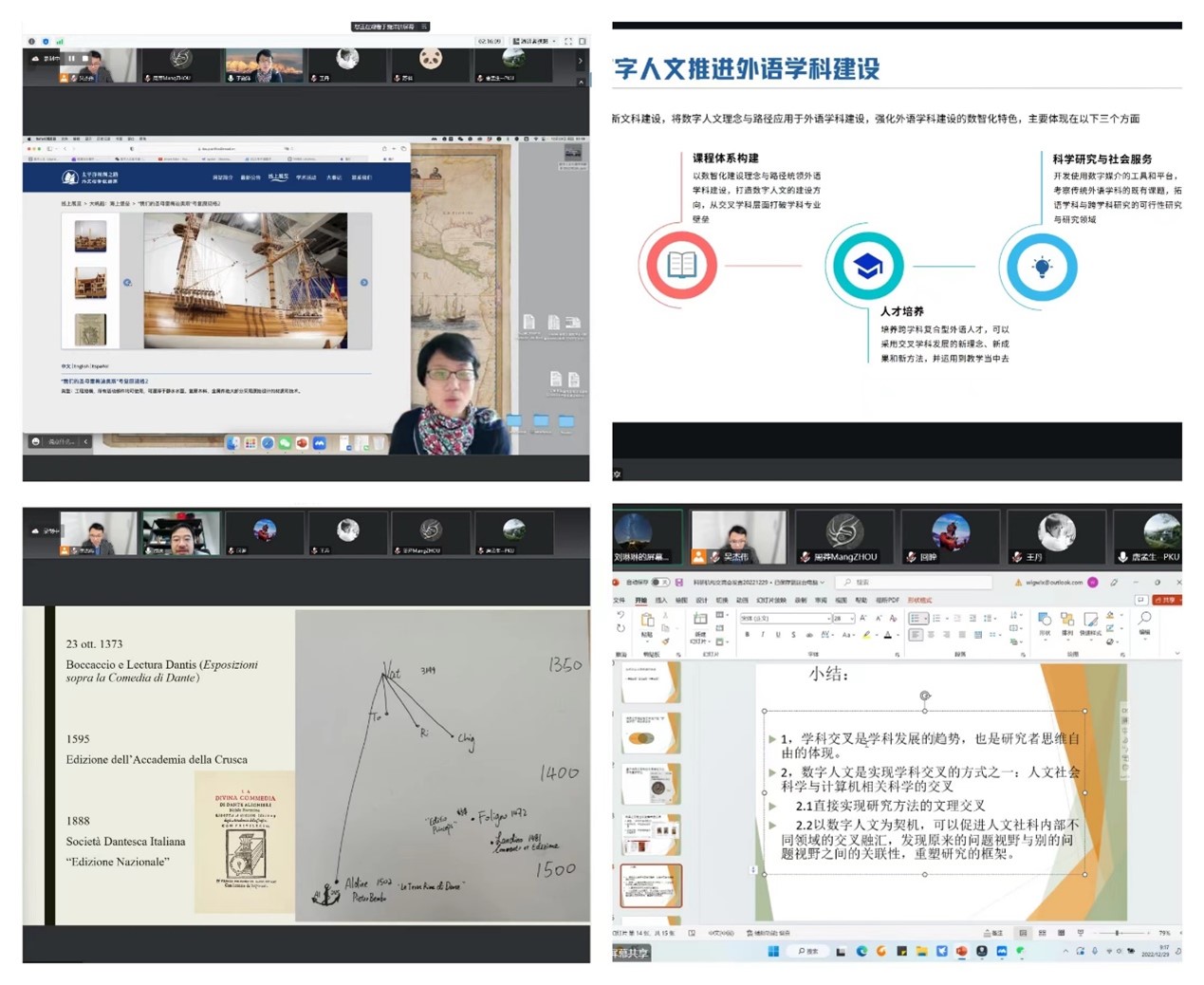The image size is (1204, 985).
Task: Show previous ship image with left arrow
Action: point(127,283)
